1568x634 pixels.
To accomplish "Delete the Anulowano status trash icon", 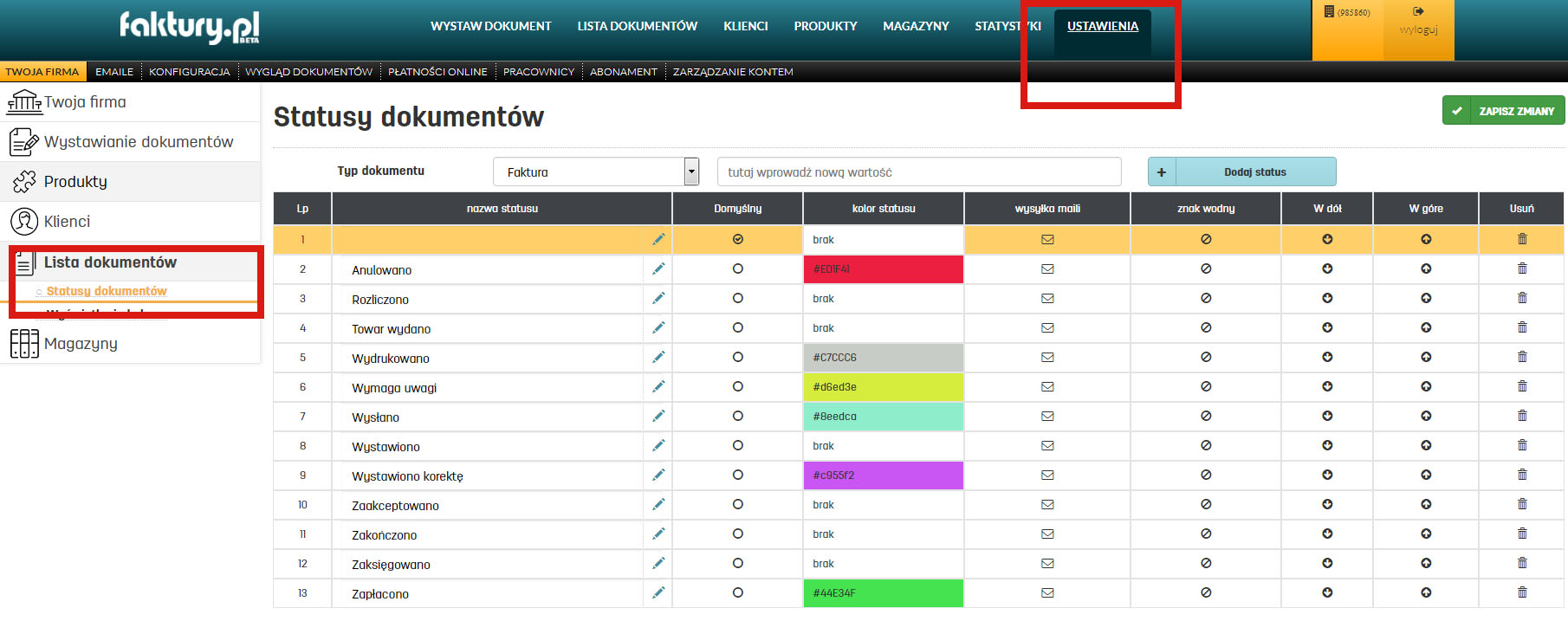I will [1522, 268].
